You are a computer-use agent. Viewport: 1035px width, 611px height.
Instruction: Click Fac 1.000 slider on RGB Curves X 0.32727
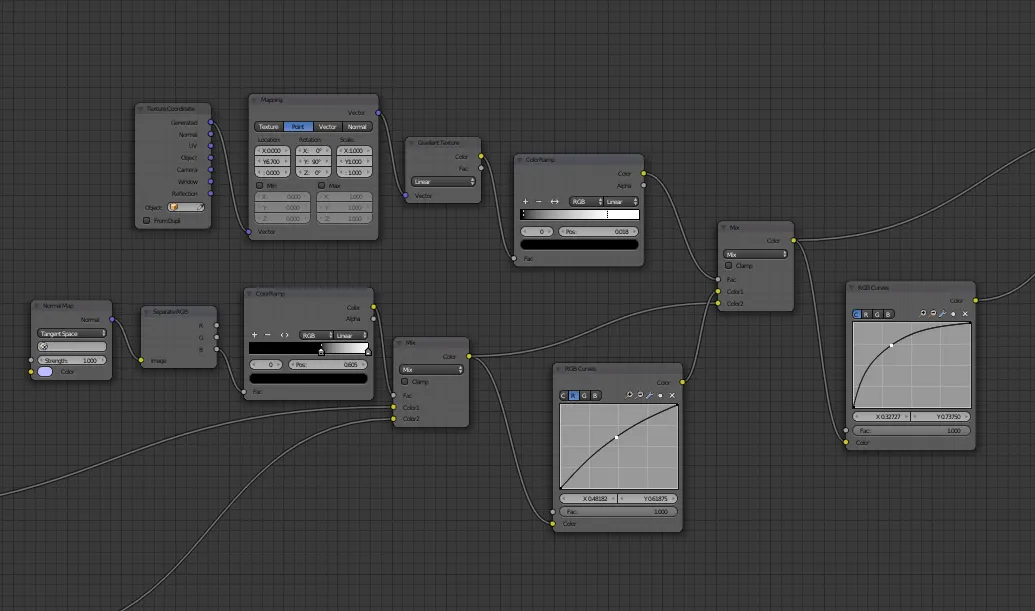coord(911,430)
